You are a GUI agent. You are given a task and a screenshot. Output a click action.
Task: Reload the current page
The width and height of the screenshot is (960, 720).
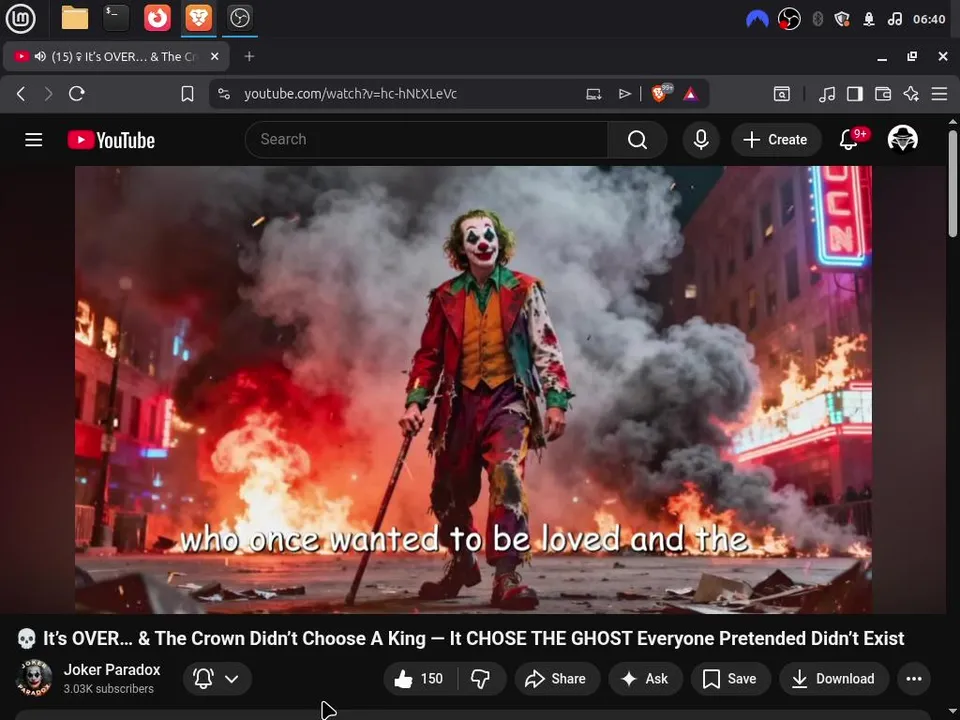pos(77,94)
